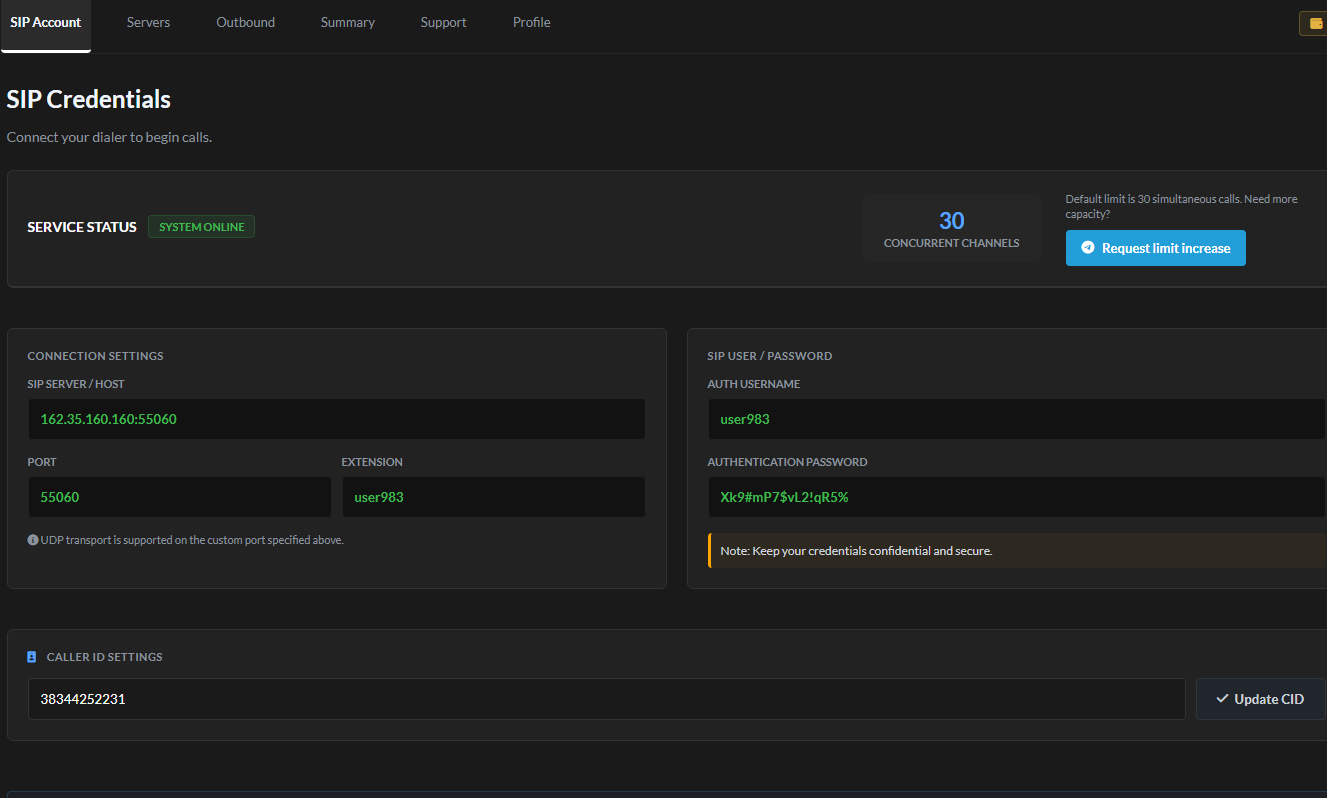Screen dimensions: 1327x798
Task: Click the Caller ID Settings contact icon
Action: pos(32,657)
